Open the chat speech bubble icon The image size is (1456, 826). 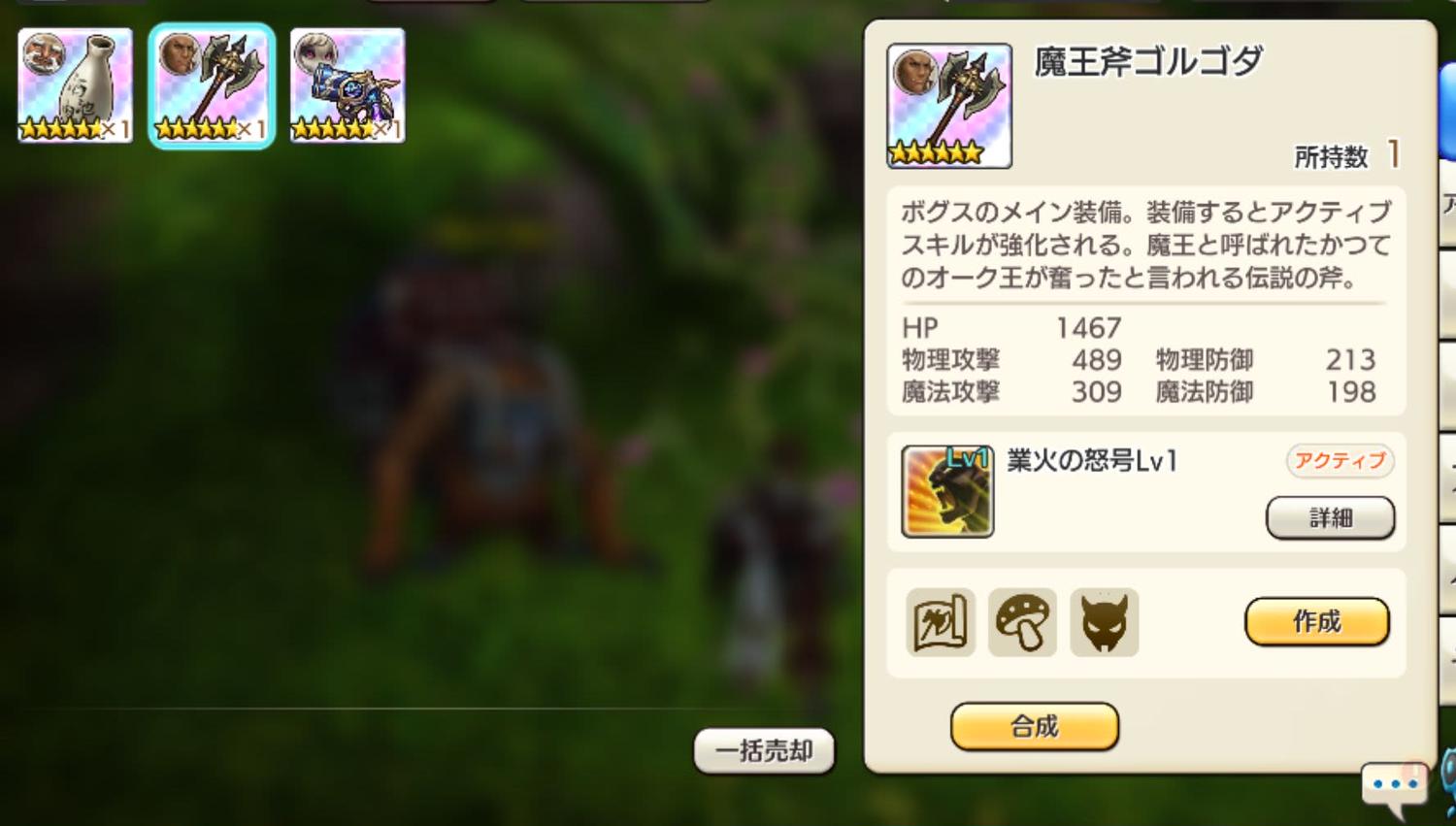[x=1395, y=788]
